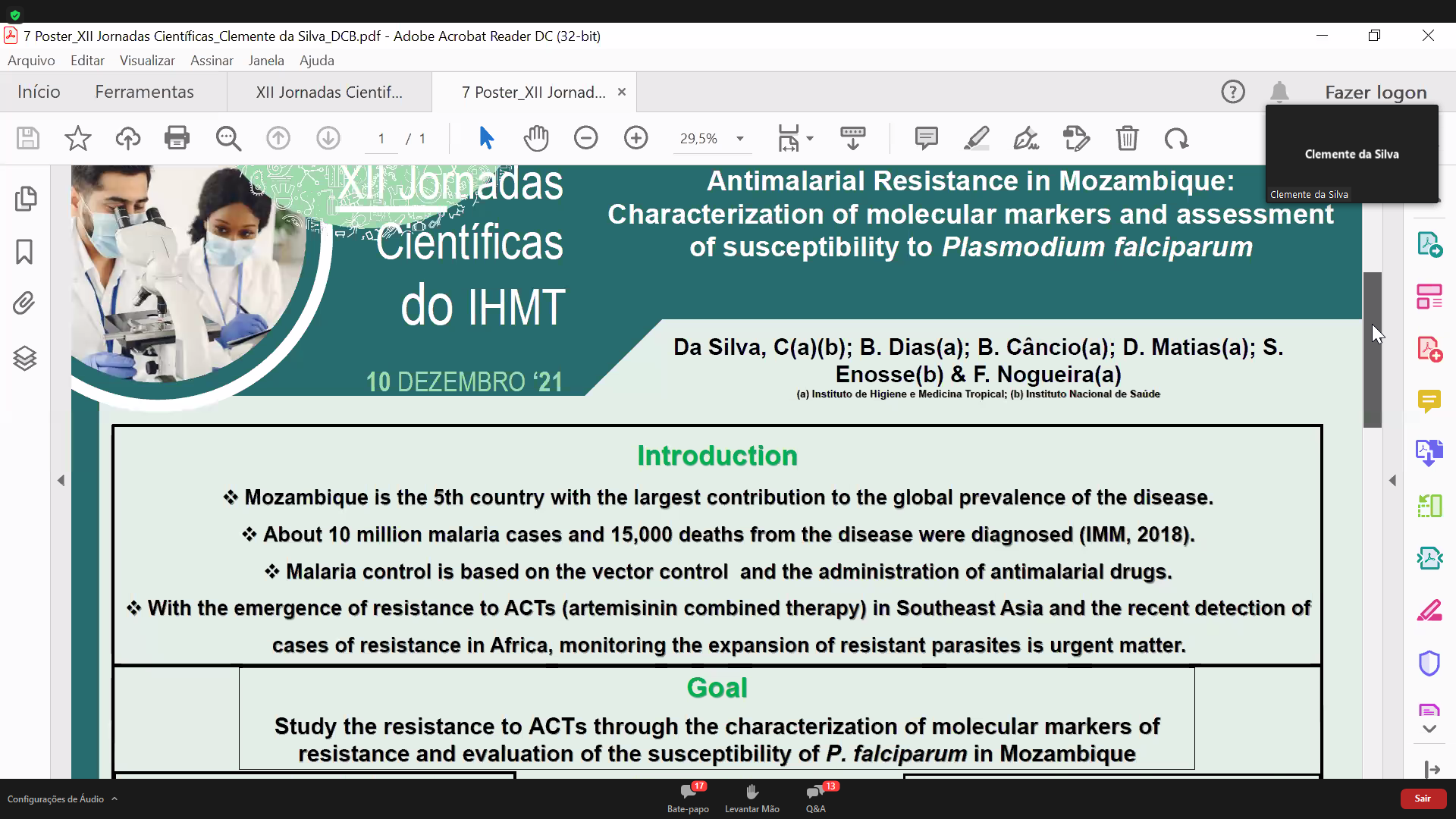
Task: Expand audio settings chevron
Action: click(115, 799)
